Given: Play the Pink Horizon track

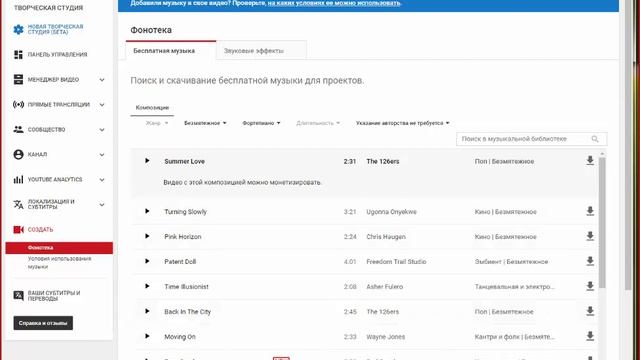Looking at the screenshot, I should pyautogui.click(x=147, y=236).
